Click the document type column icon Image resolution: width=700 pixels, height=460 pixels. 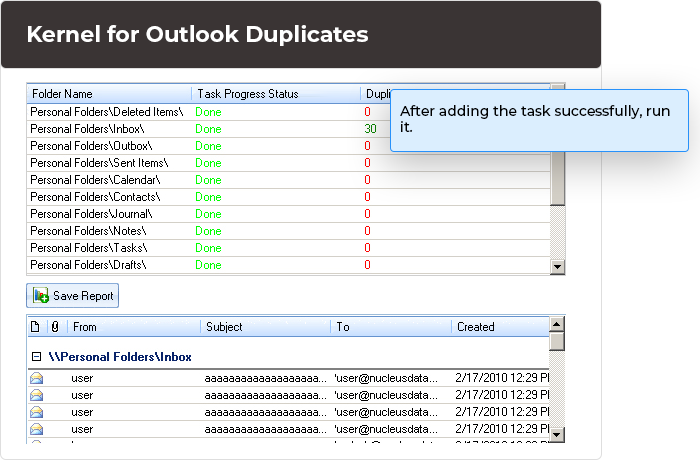[x=35, y=327]
